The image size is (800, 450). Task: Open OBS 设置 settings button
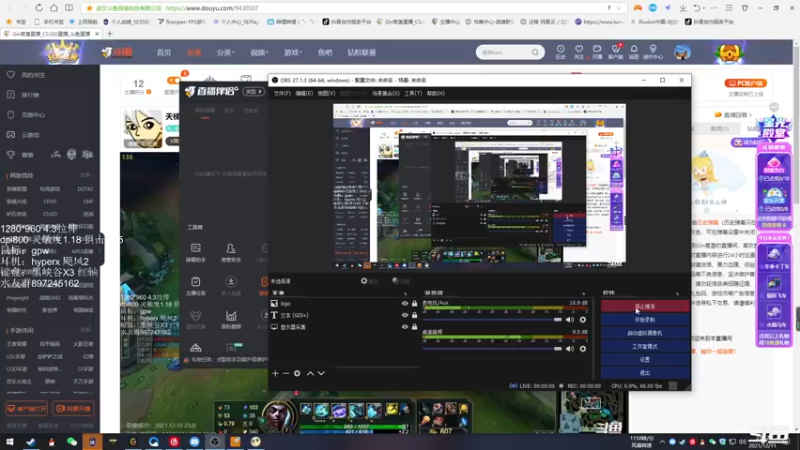(x=645, y=359)
